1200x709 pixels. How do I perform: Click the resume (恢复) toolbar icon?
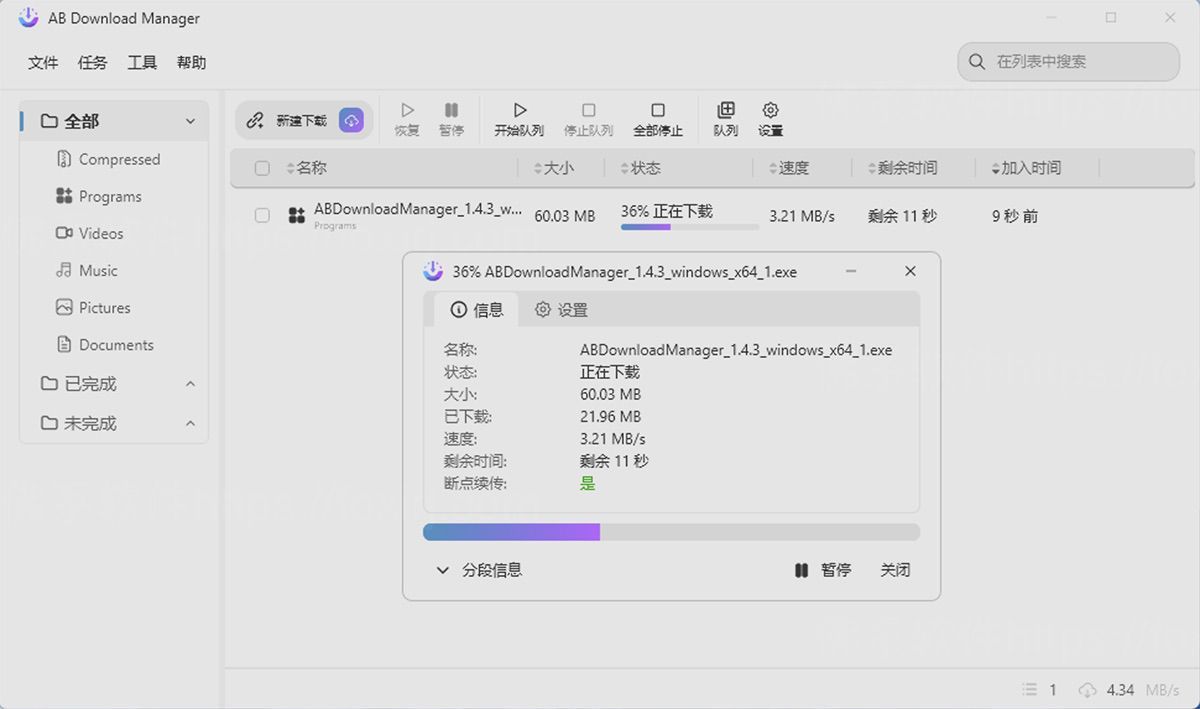point(406,117)
